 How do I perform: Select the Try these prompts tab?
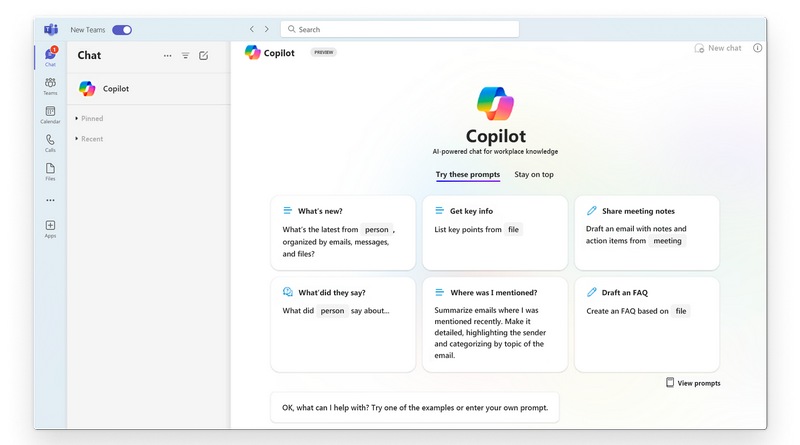click(x=468, y=175)
